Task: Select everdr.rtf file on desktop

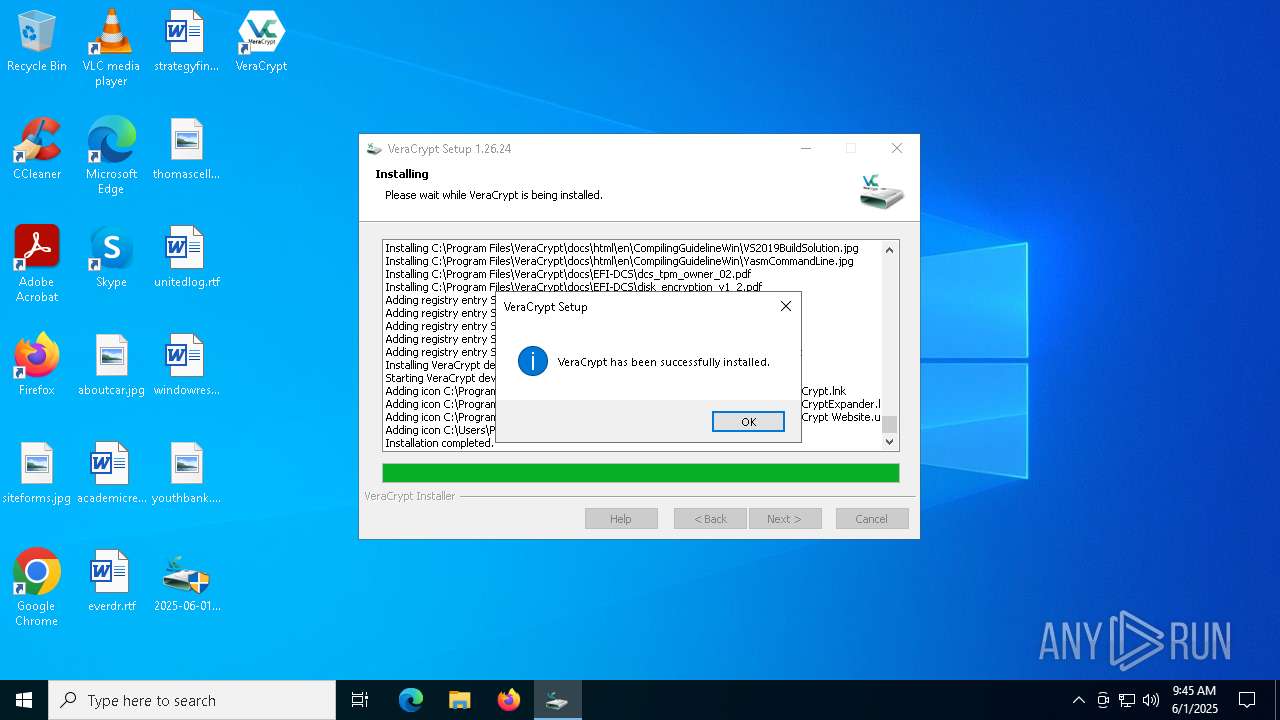Action: pos(111,581)
